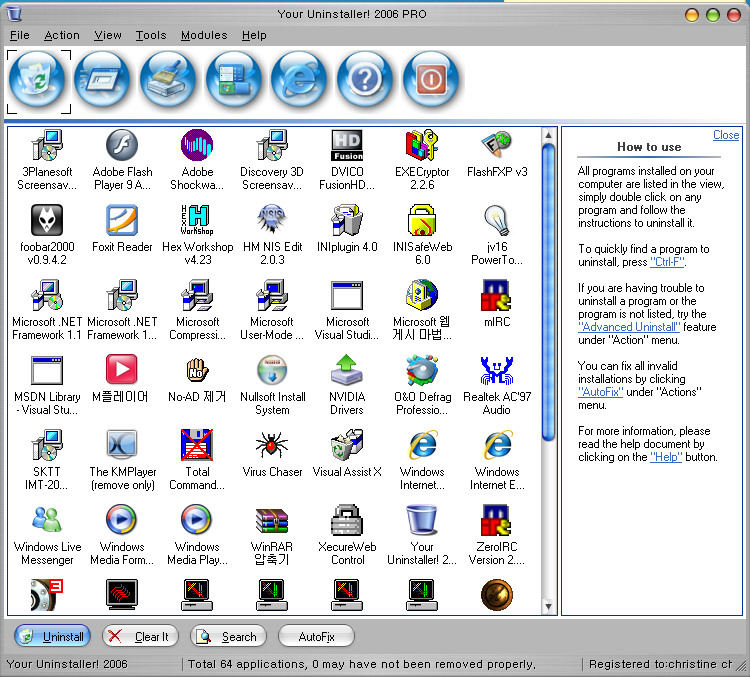The image size is (750, 677).
Task: Select the O&O Defrag Professional icon
Action: 422,370
